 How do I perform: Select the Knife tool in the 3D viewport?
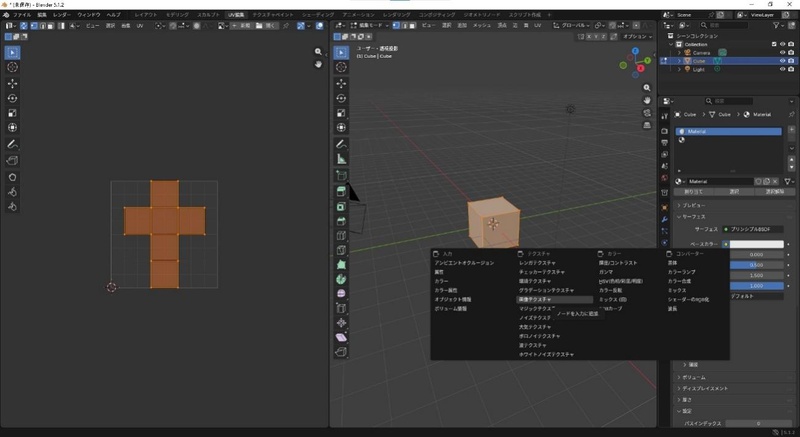(x=341, y=250)
